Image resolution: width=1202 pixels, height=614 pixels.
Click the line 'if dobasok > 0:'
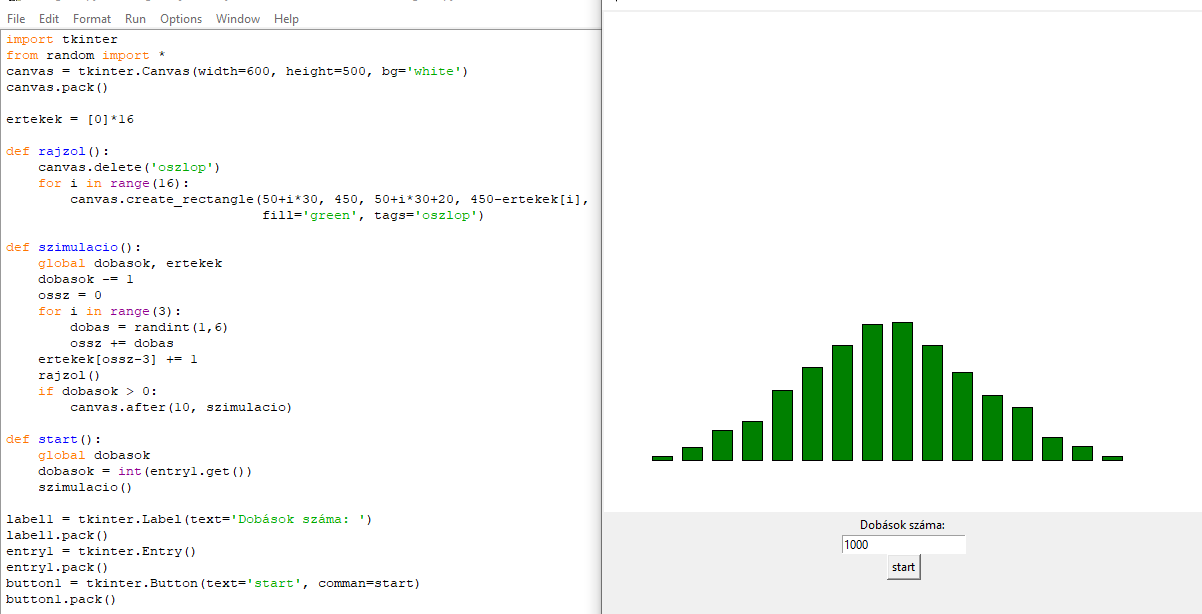tap(98, 391)
